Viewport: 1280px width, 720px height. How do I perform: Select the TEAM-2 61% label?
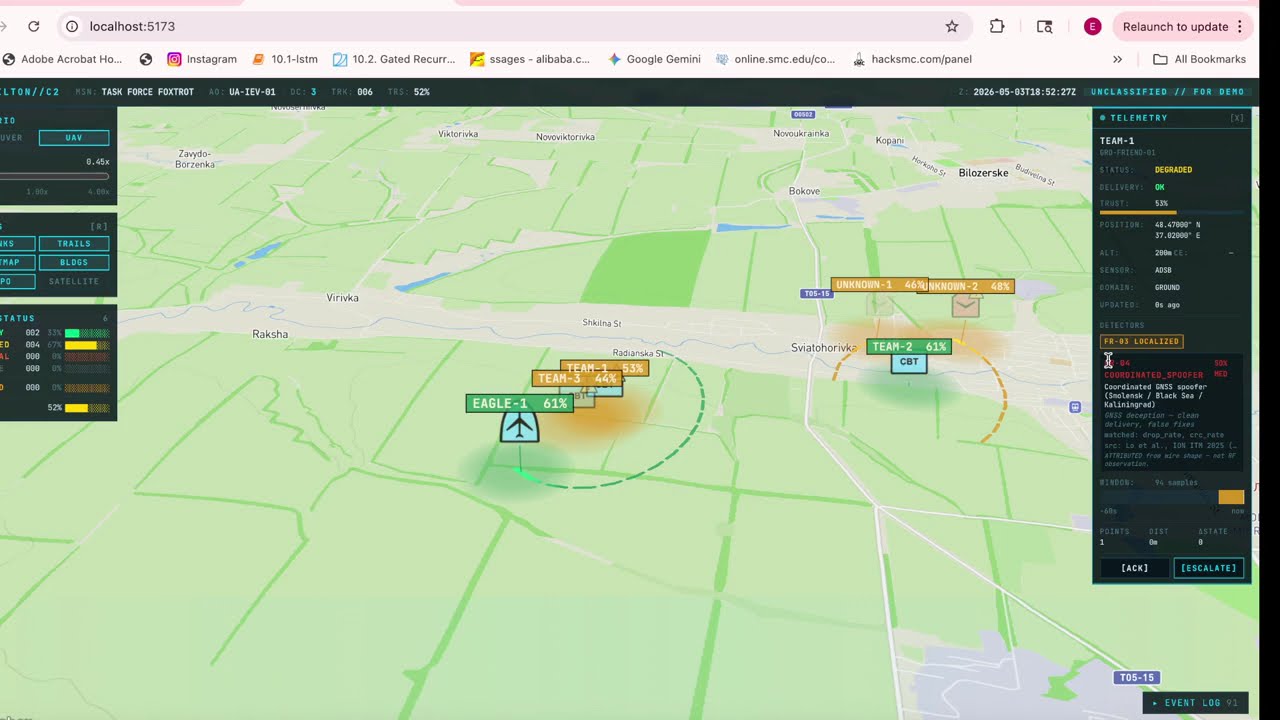coord(909,347)
